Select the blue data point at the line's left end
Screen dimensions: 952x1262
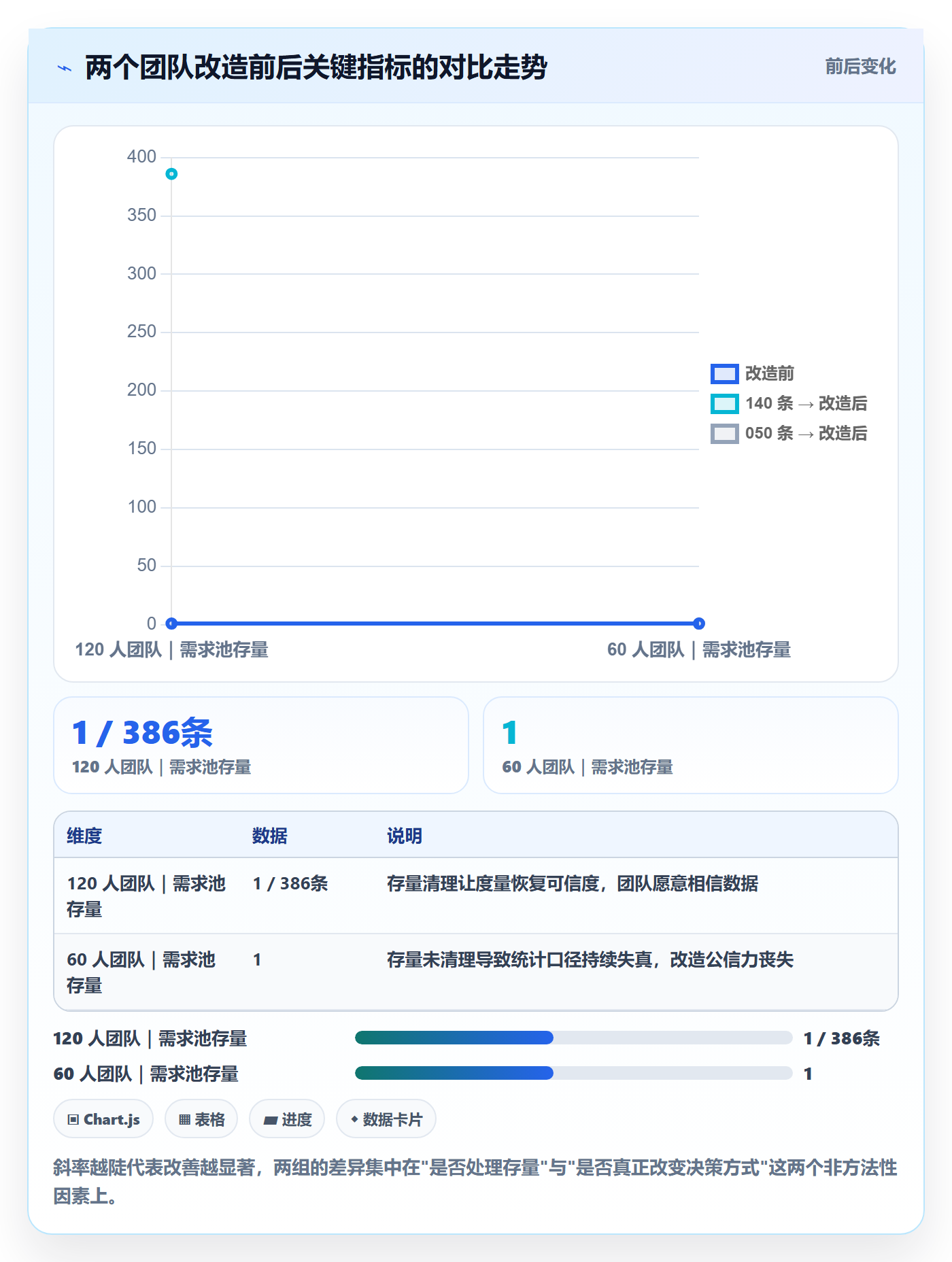click(x=171, y=624)
